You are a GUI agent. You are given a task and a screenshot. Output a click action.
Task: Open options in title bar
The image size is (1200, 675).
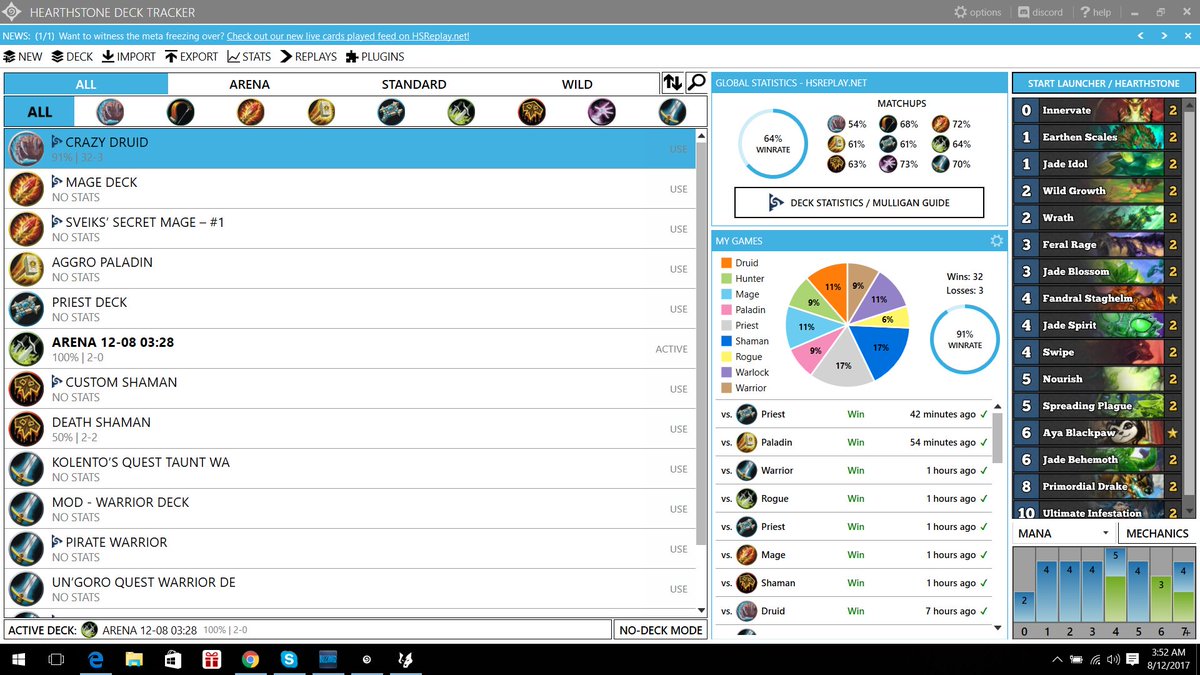point(977,12)
